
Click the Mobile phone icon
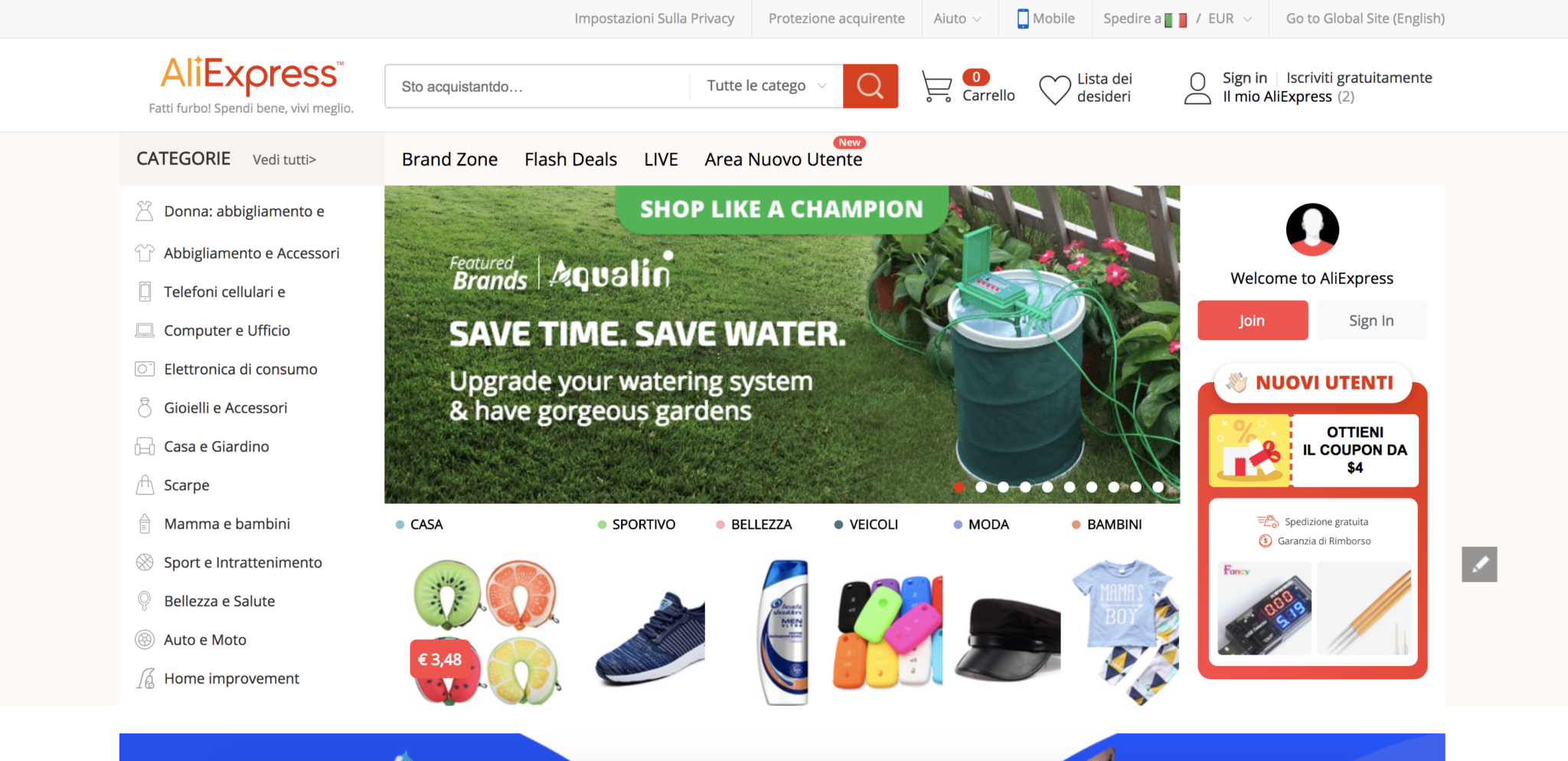[1023, 18]
